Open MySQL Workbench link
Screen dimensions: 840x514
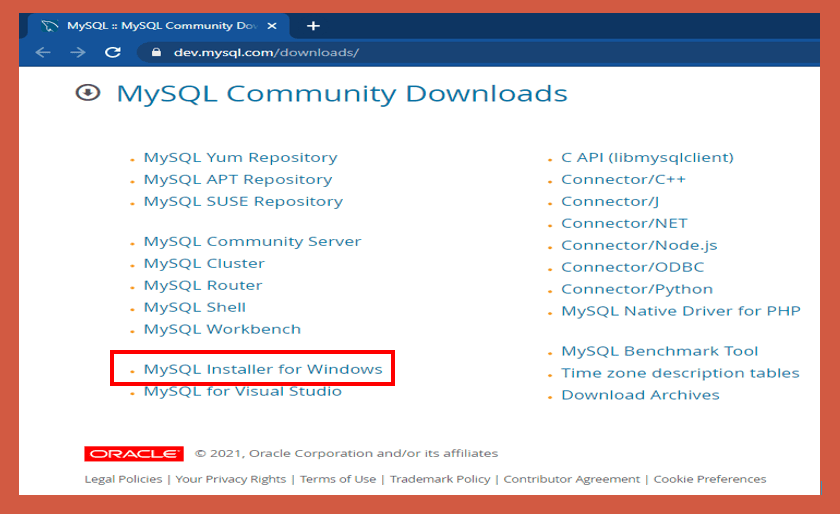(222, 330)
